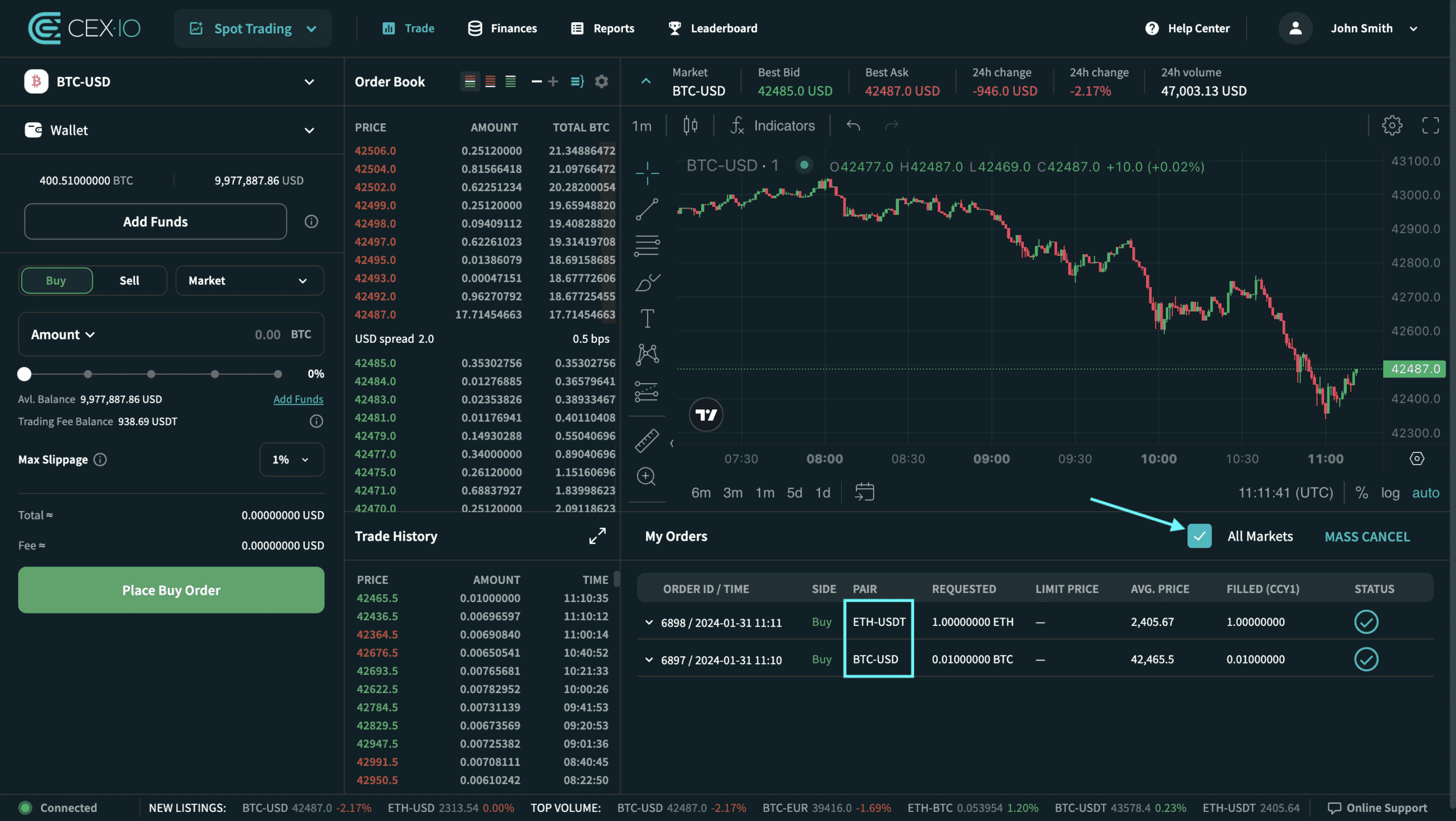1456x821 pixels.
Task: Select the Buy side toggle
Action: coord(56,280)
